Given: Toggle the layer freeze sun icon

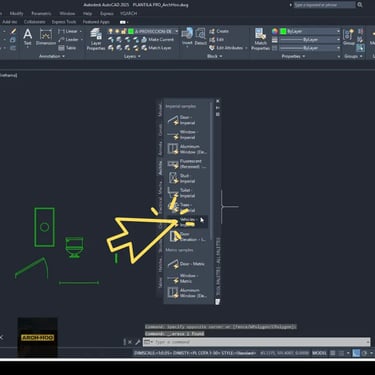Looking at the screenshot, I should coord(117,31).
